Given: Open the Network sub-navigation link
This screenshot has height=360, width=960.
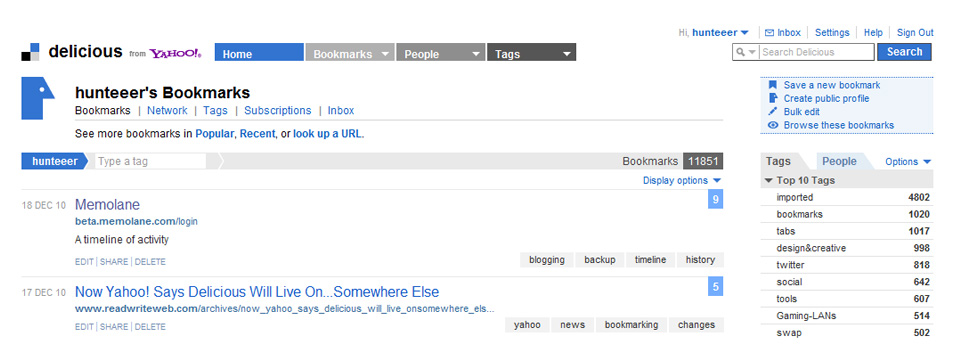Looking at the screenshot, I should tap(167, 110).
